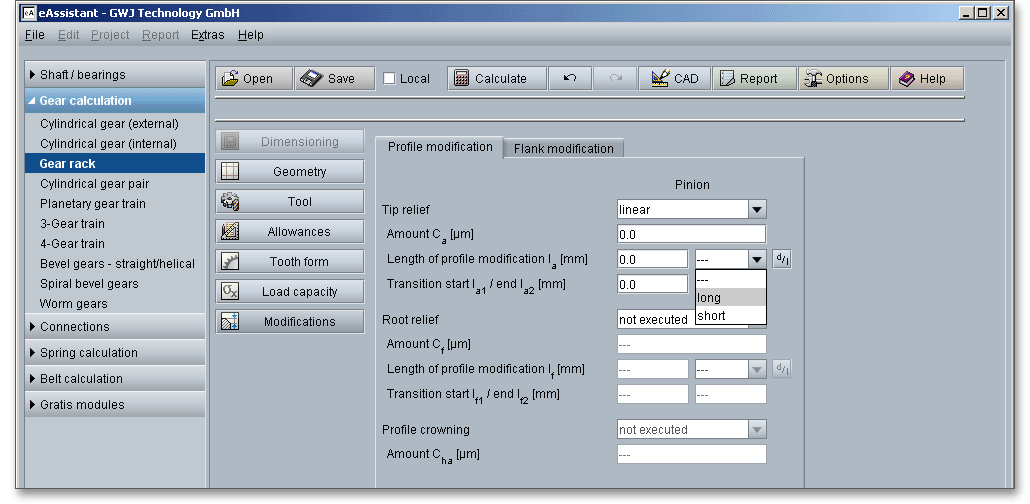Viewport: 1030px width, 504px height.
Task: Open the Options settings button
Action: pyautogui.click(x=842, y=79)
